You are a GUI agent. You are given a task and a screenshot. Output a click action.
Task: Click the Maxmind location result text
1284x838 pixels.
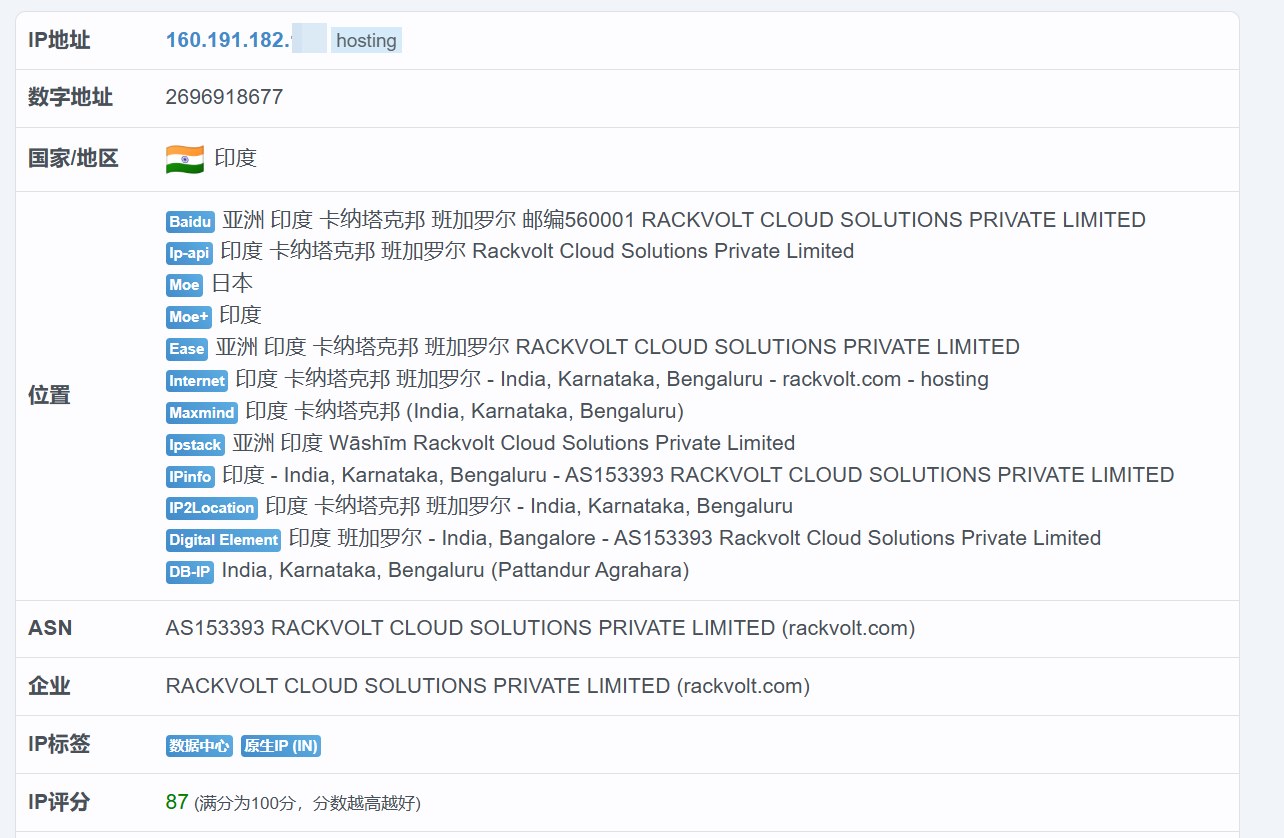tap(465, 411)
